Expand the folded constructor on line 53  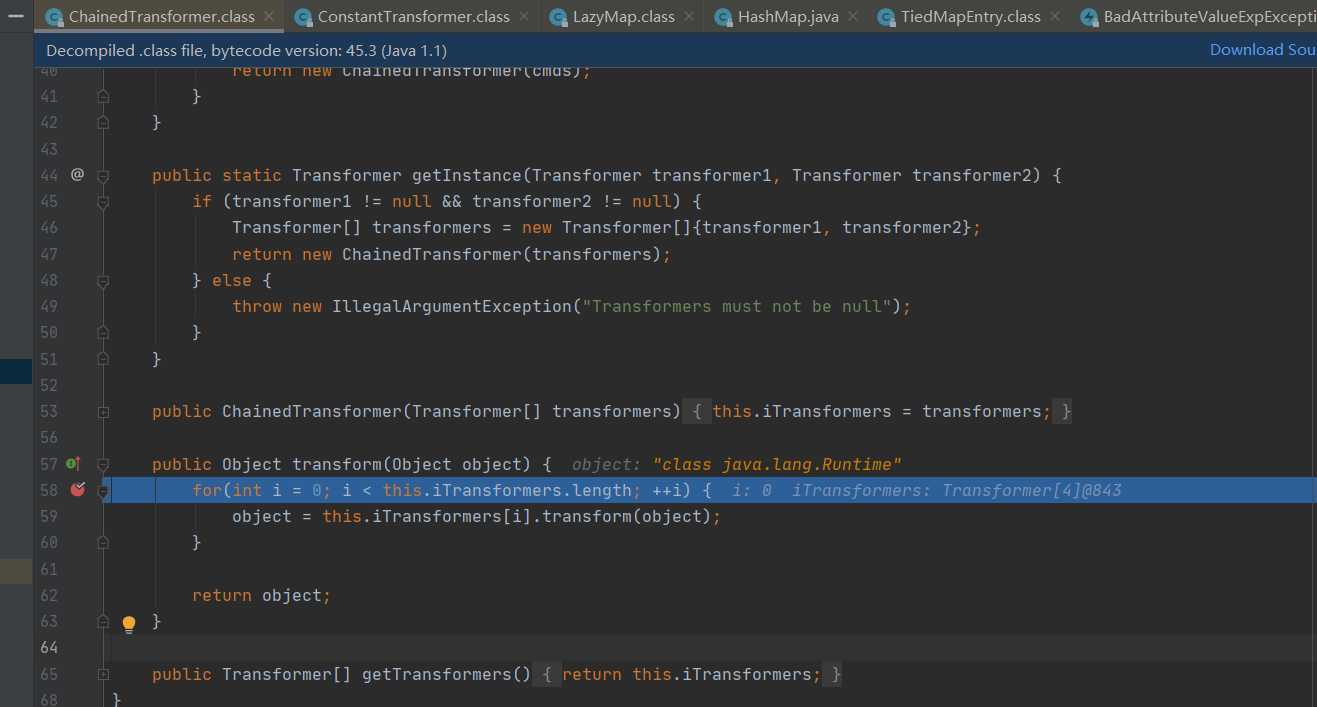click(103, 411)
